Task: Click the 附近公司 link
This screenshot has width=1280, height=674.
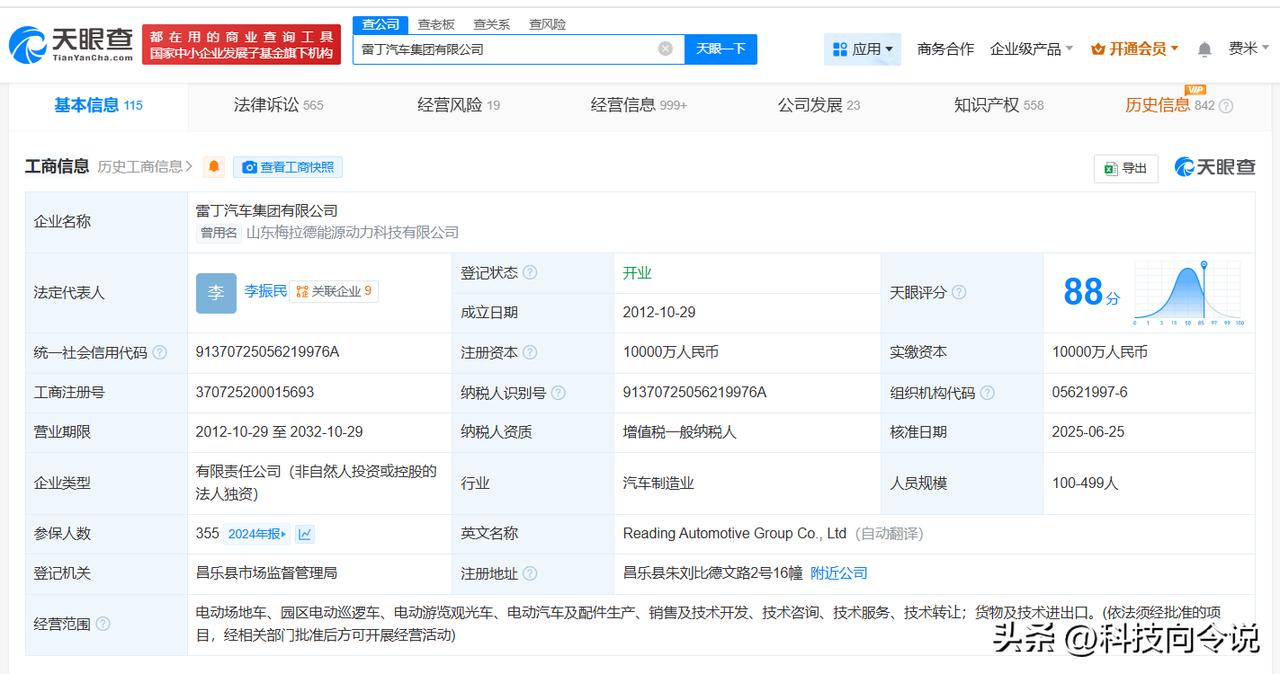Action: coord(839,573)
